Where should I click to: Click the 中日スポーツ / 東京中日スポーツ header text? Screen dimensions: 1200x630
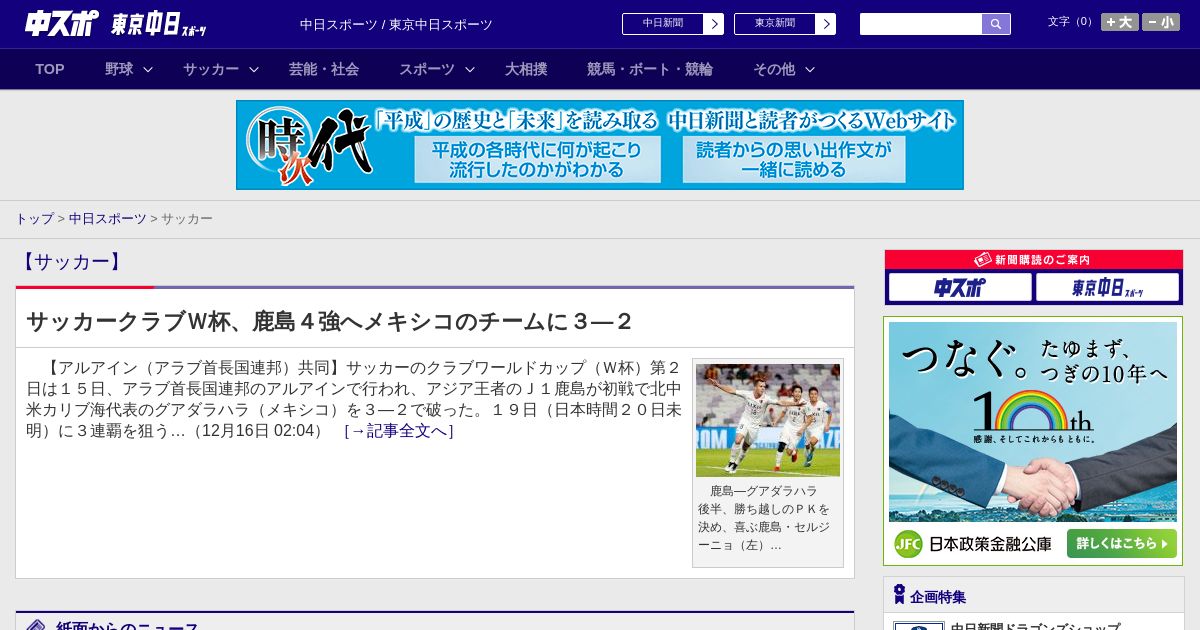tap(396, 24)
